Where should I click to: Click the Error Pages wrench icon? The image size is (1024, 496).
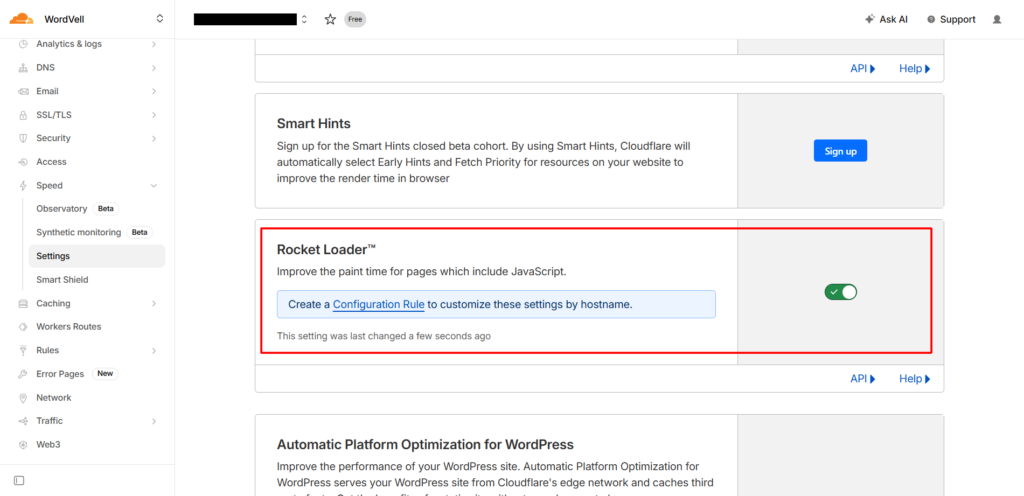tap(23, 374)
